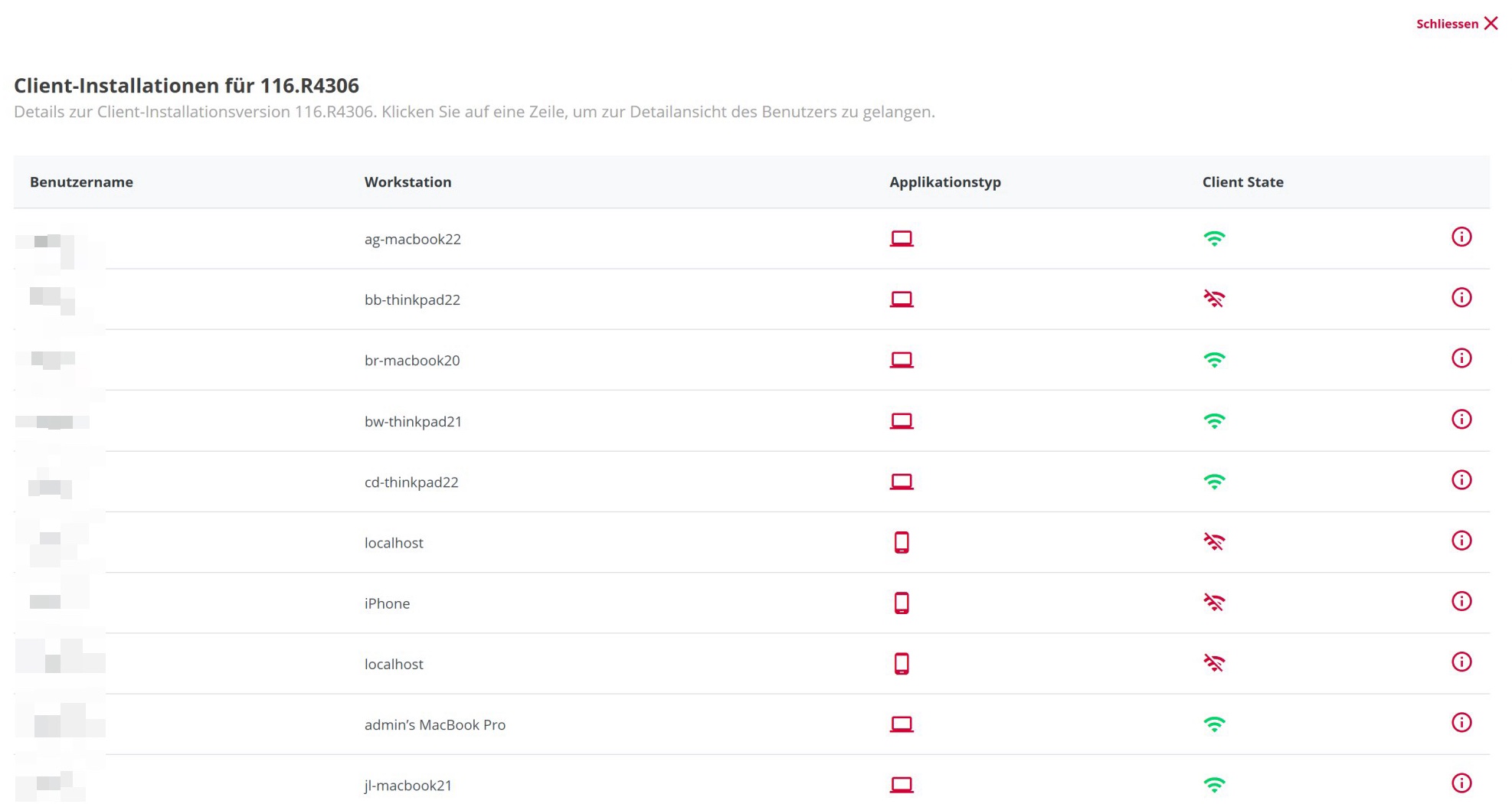Close the dialog via Schliessen
1512x804 pixels.
(1457, 24)
